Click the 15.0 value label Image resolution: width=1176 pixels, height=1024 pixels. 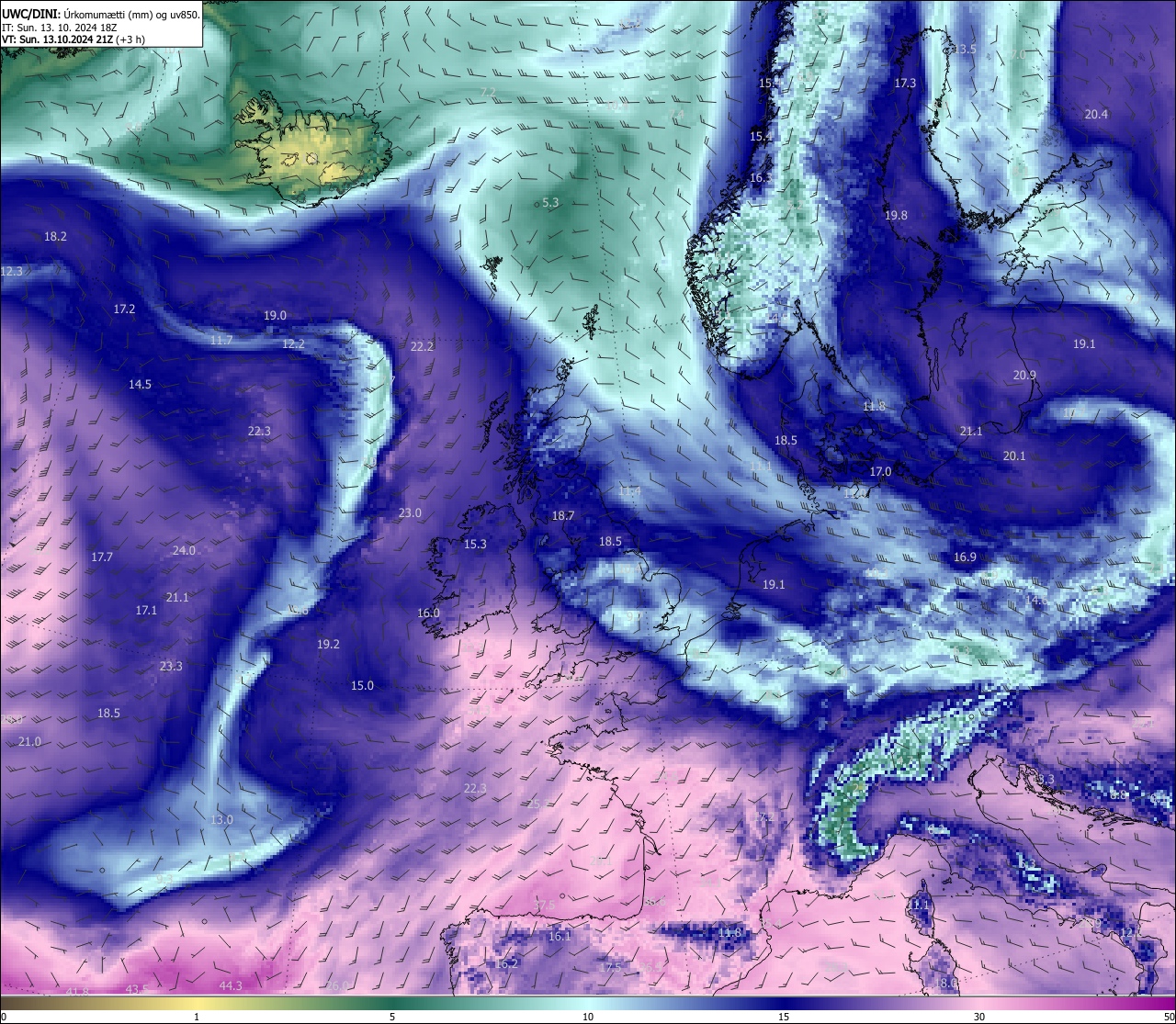point(362,686)
